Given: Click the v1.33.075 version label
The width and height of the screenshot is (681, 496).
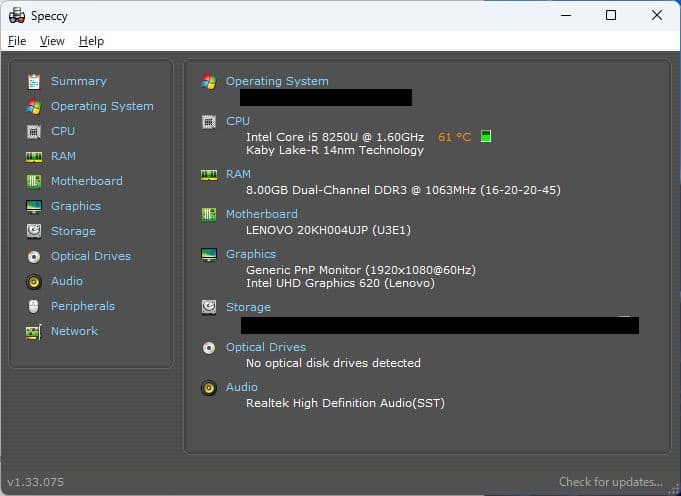Looking at the screenshot, I should coord(36,482).
